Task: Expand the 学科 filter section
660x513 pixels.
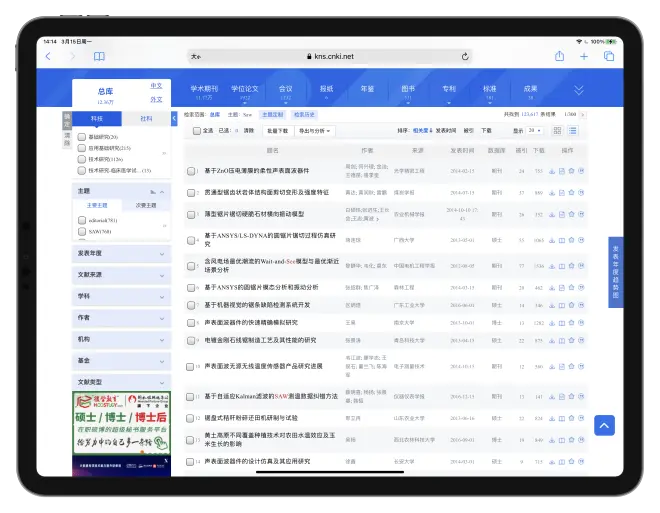Action: click(x=122, y=297)
